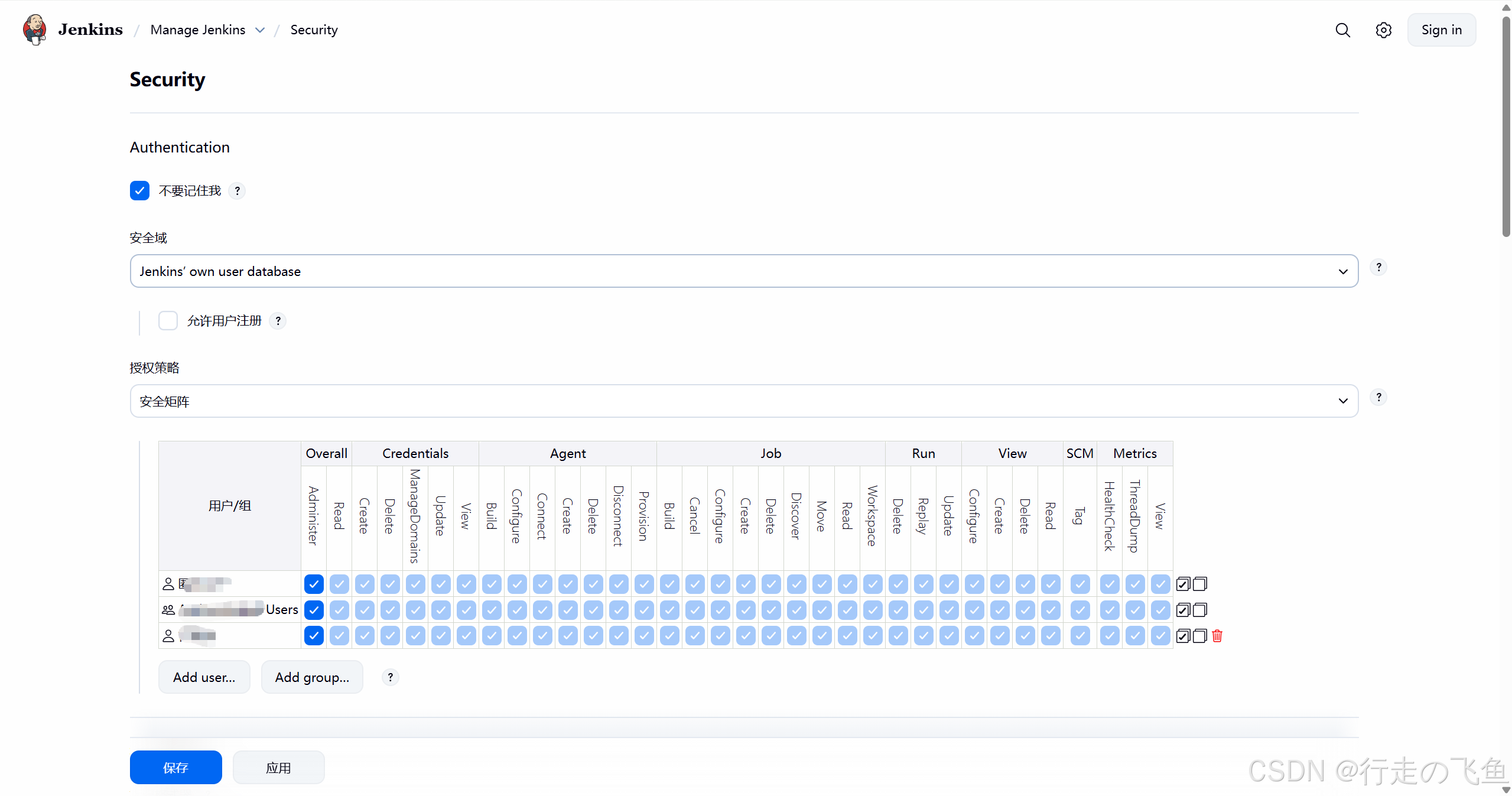
Task: Click the Sign in button
Action: (1441, 30)
